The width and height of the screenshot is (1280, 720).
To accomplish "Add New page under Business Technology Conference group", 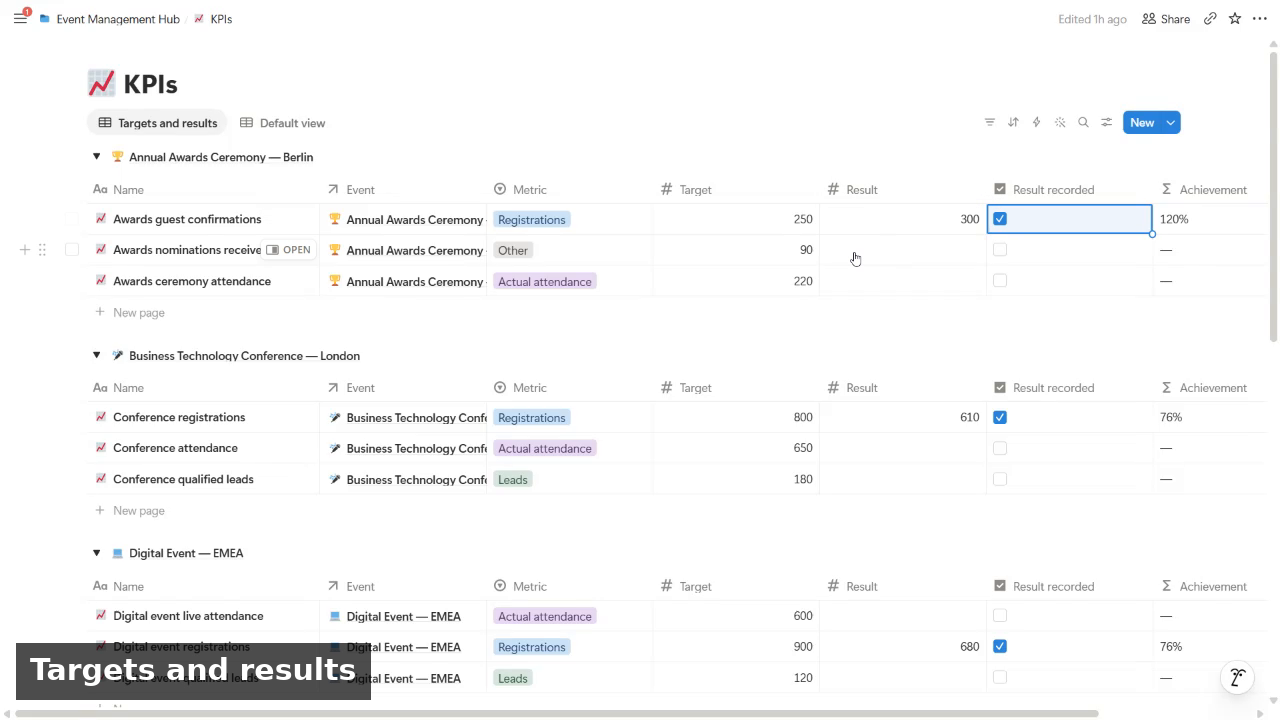I will 130,510.
